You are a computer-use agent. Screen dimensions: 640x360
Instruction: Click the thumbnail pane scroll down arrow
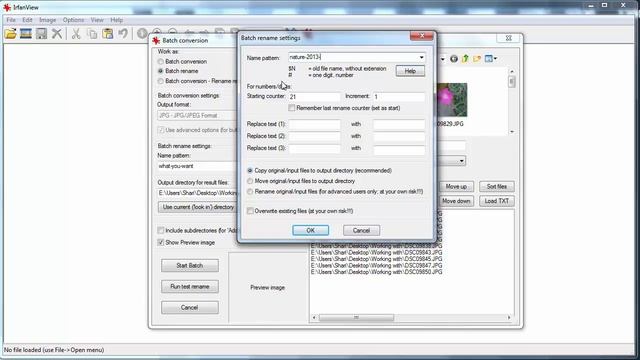tap(511, 132)
